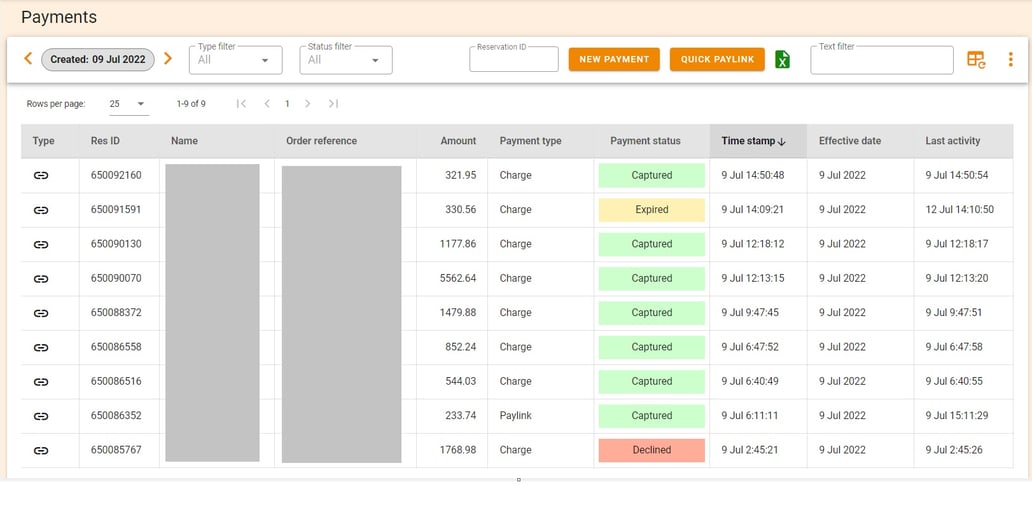Click link icon for reservation 650092160

(41, 175)
